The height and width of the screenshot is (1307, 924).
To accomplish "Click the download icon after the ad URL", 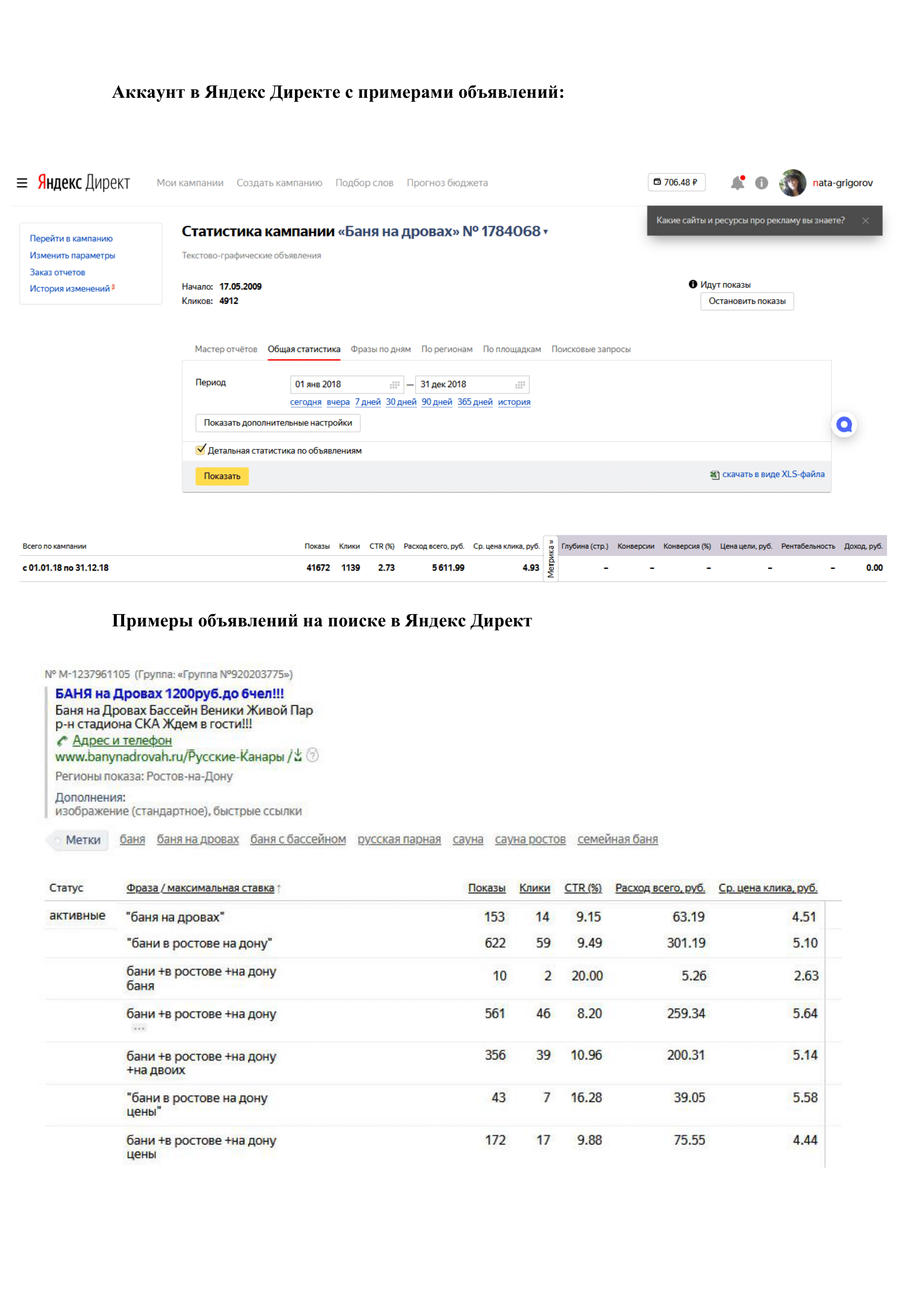I will click(x=298, y=755).
